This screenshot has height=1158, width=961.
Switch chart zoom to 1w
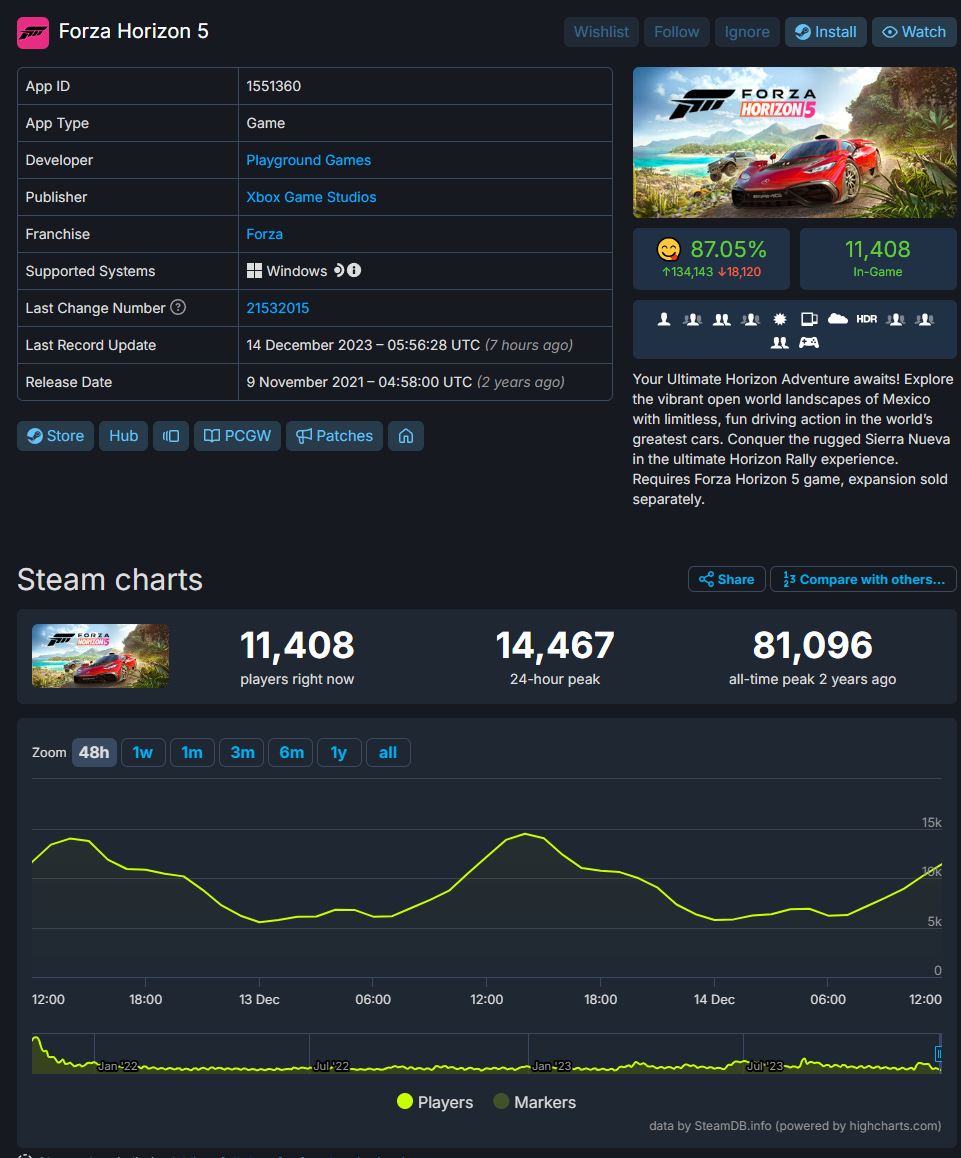[x=143, y=753]
